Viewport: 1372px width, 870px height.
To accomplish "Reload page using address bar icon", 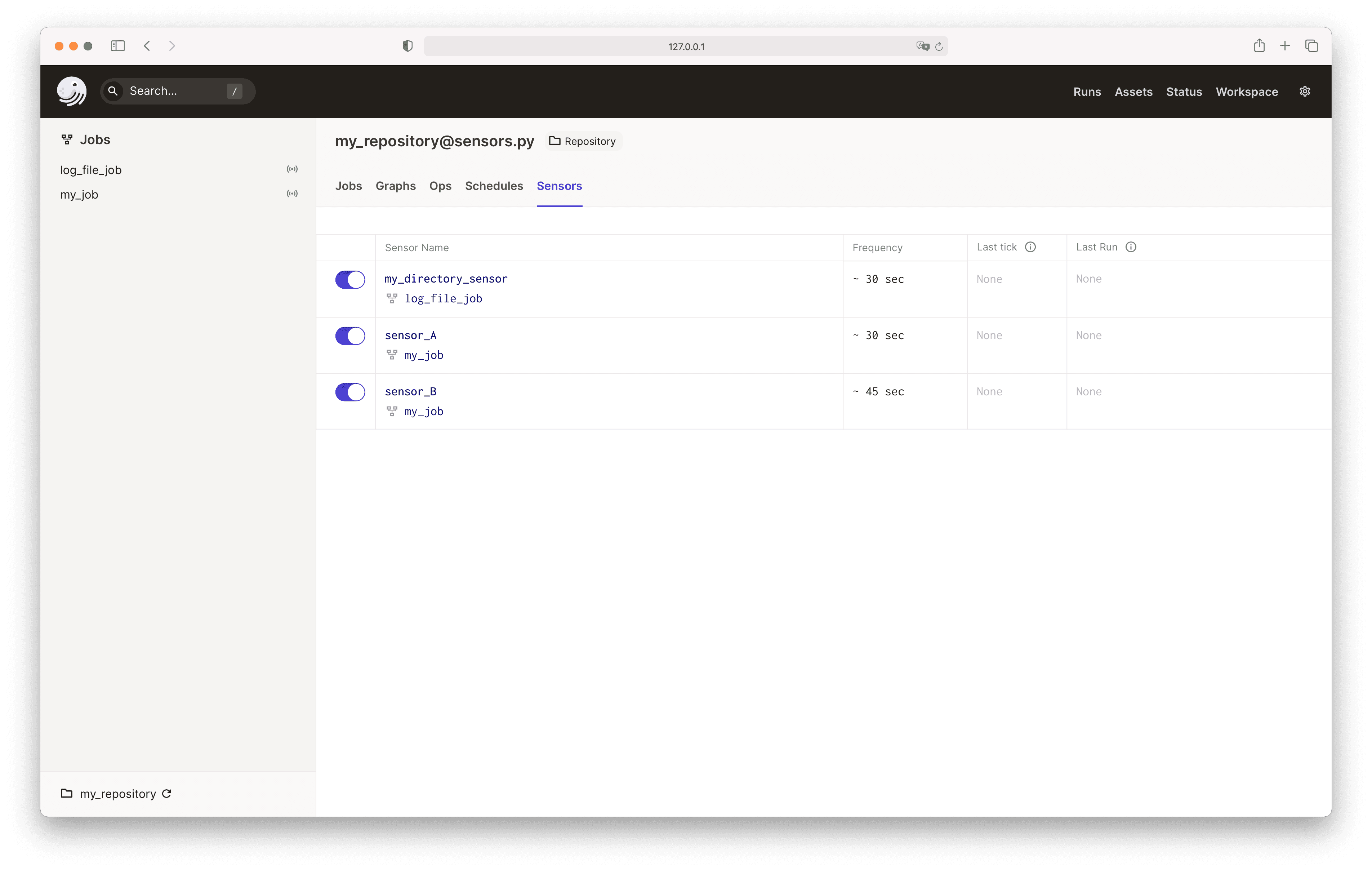I will (x=939, y=47).
